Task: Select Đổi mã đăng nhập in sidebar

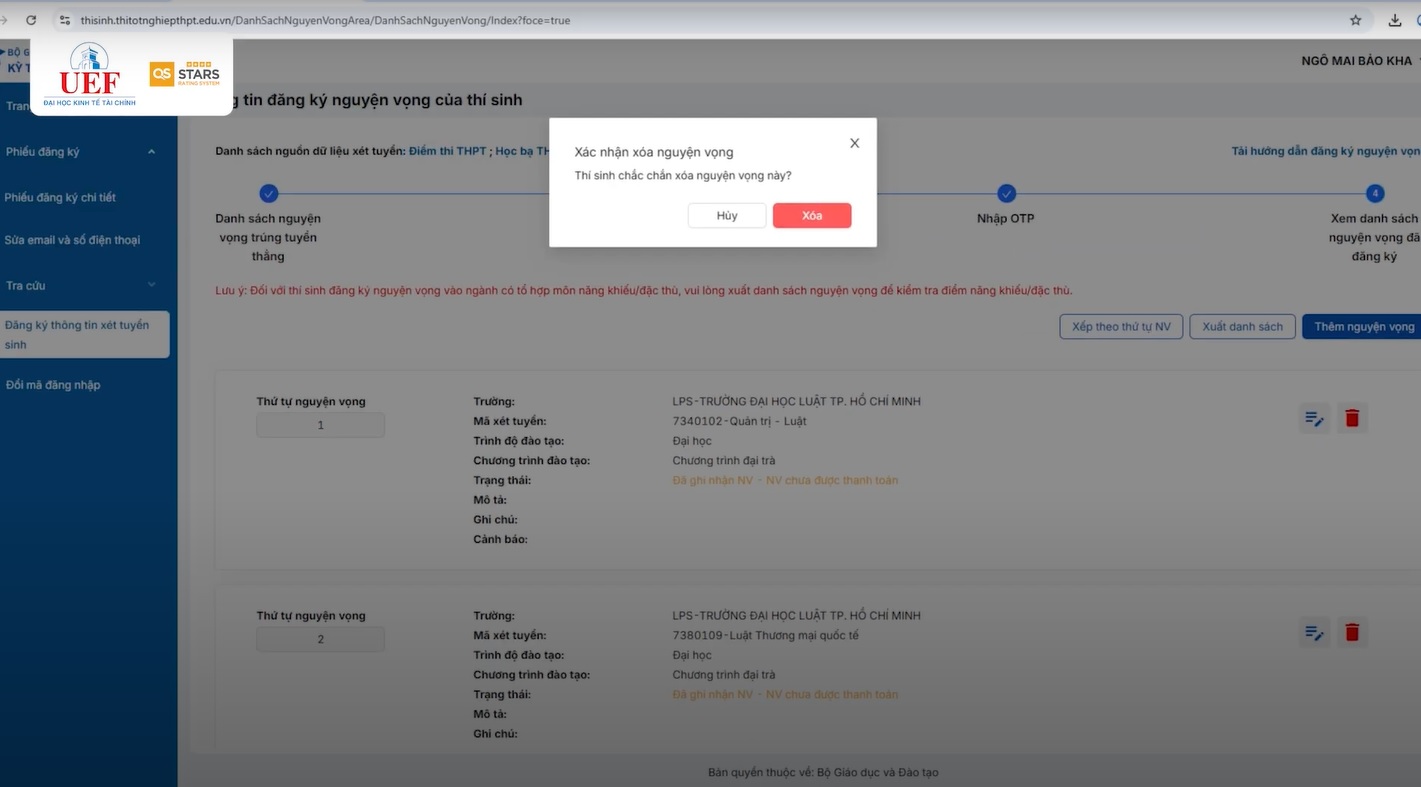Action: pyautogui.click(x=53, y=385)
